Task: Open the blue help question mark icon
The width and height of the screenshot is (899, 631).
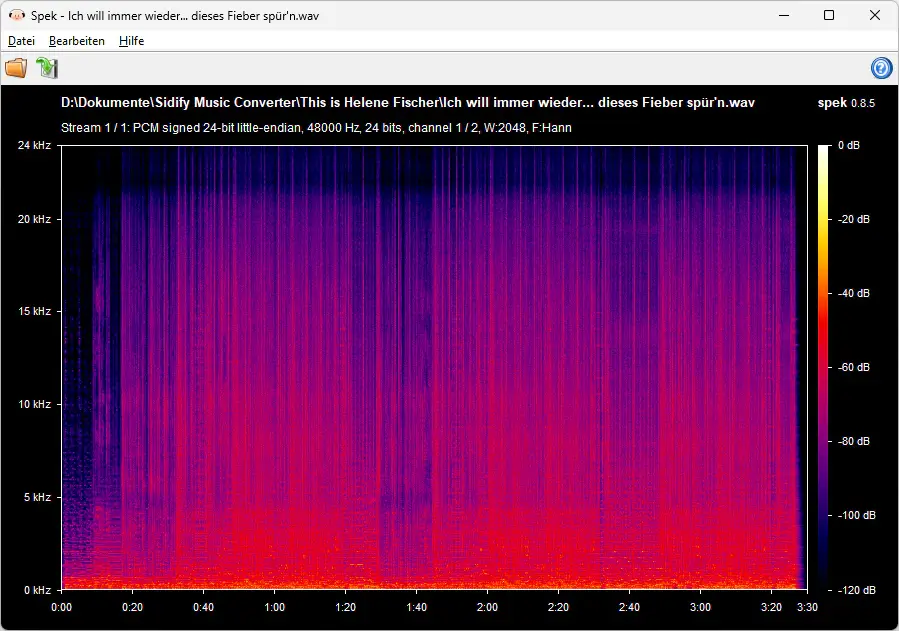Action: [881, 68]
